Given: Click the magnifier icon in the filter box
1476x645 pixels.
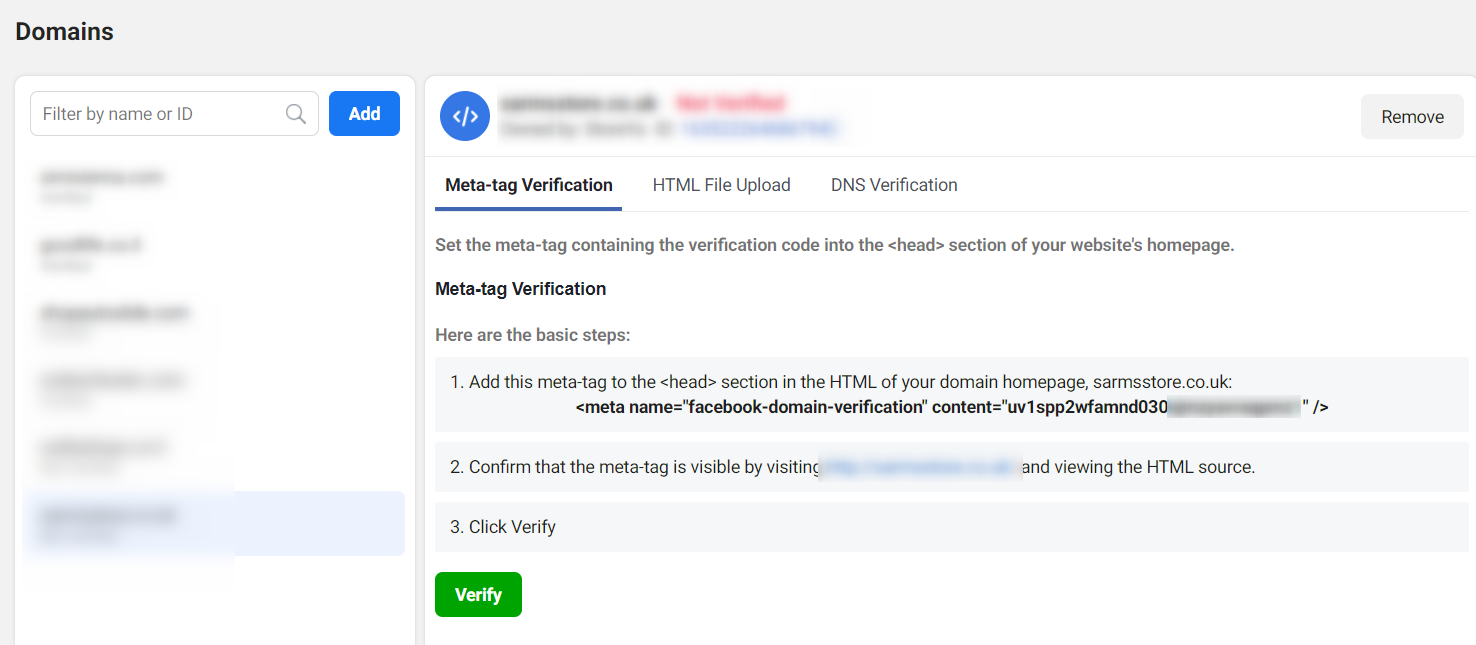Looking at the screenshot, I should tap(296, 114).
